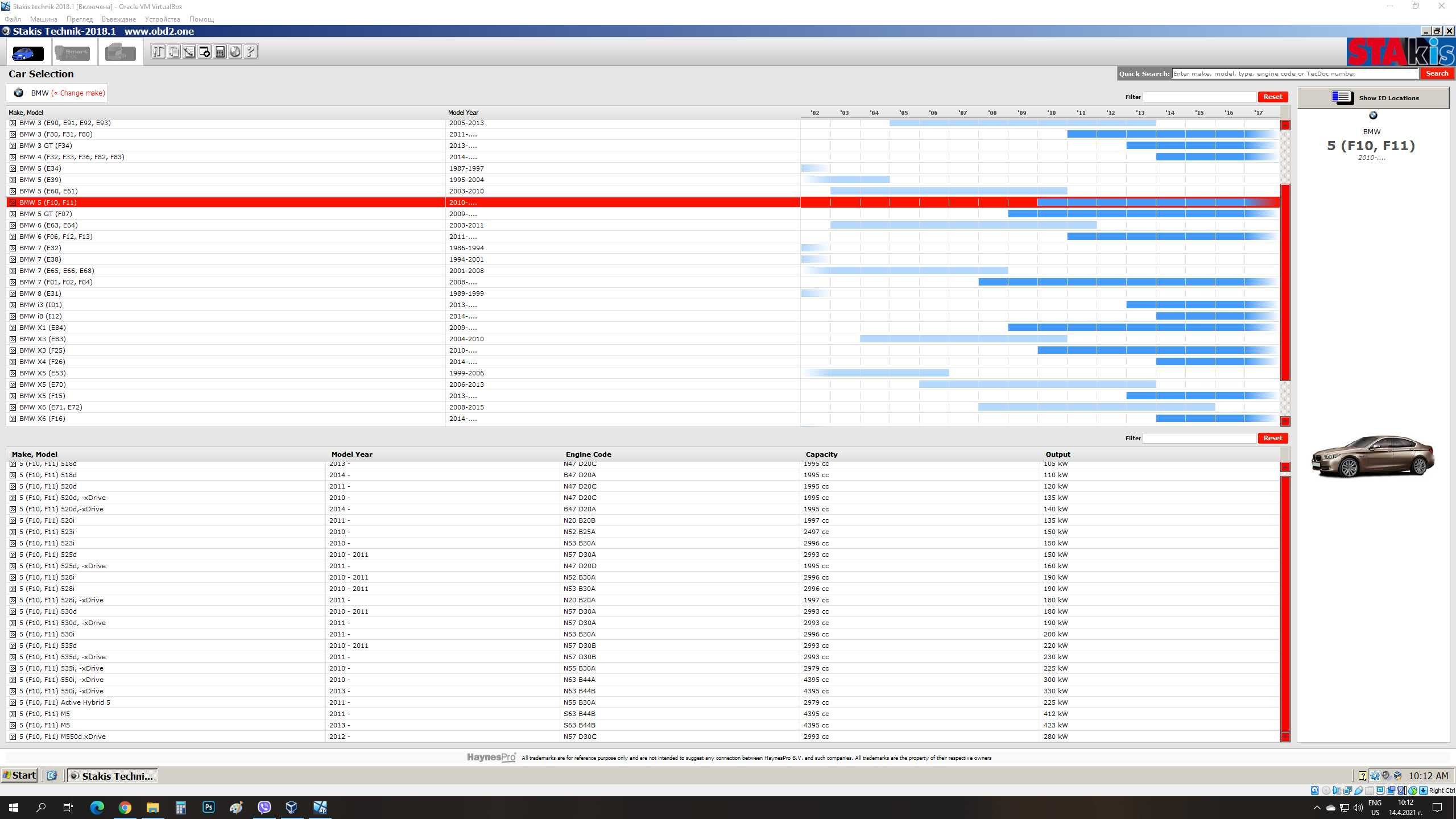Open the Машина menu
The width and height of the screenshot is (1456, 819).
point(44,19)
